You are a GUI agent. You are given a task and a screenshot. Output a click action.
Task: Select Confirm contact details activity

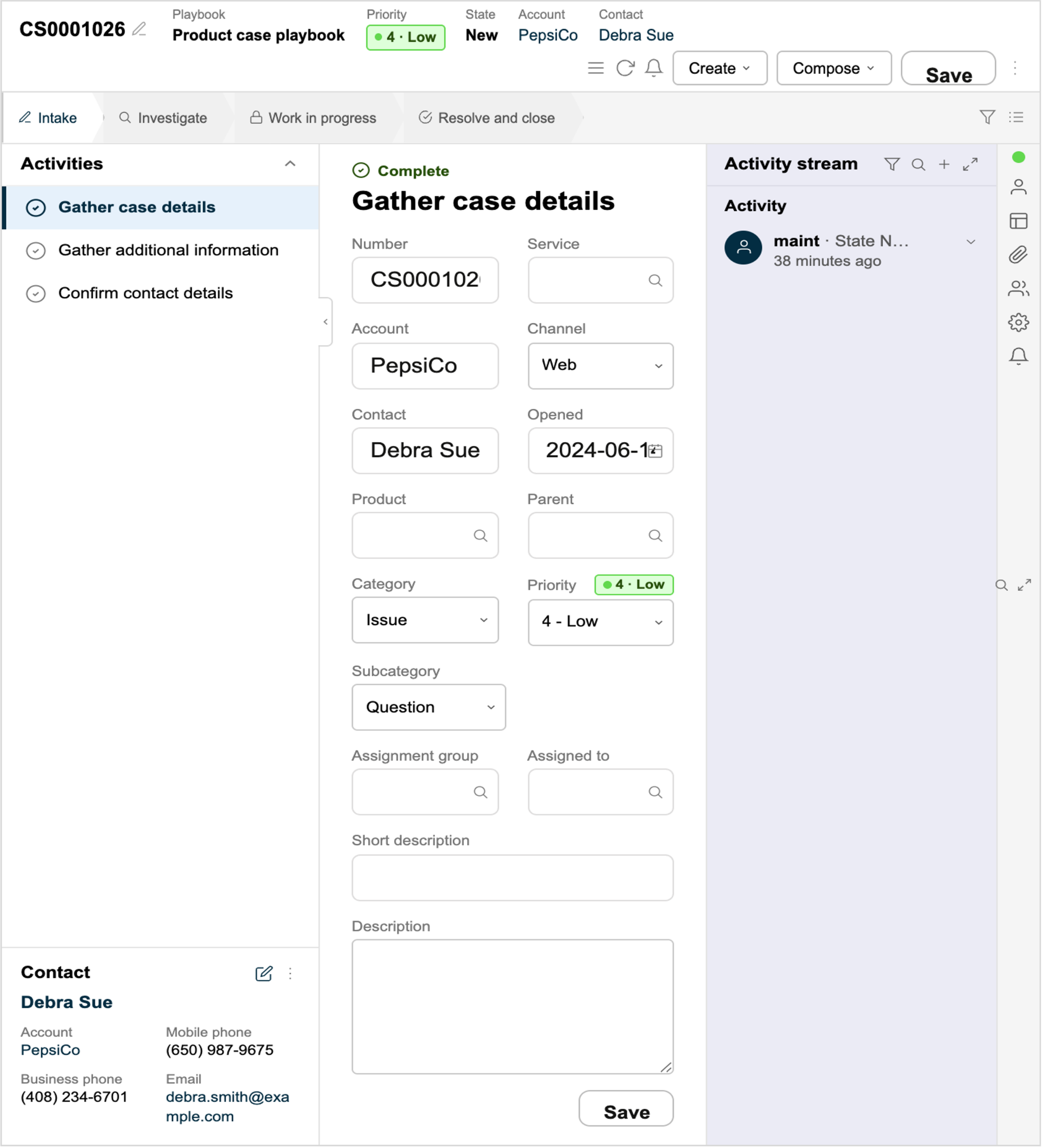pyautogui.click(x=160, y=293)
